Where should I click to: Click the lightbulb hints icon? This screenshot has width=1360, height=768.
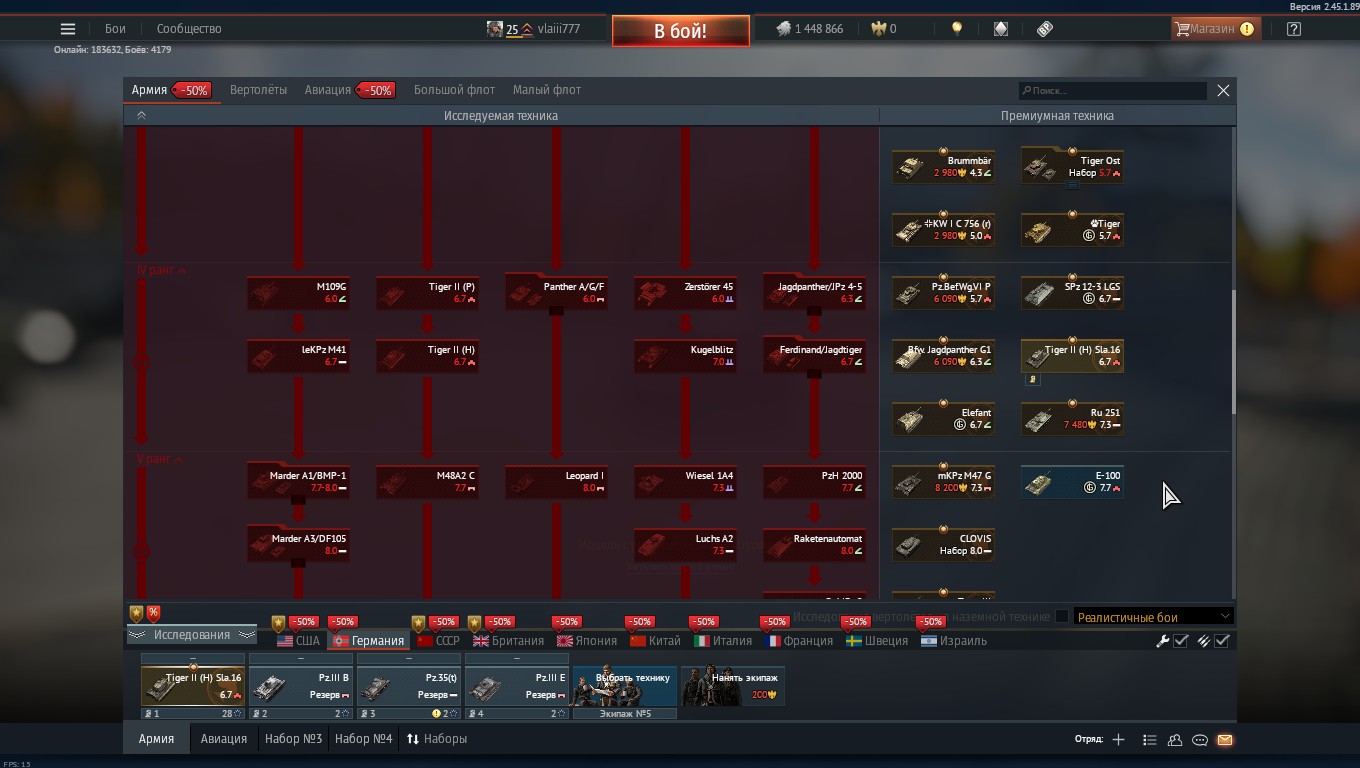(957, 29)
